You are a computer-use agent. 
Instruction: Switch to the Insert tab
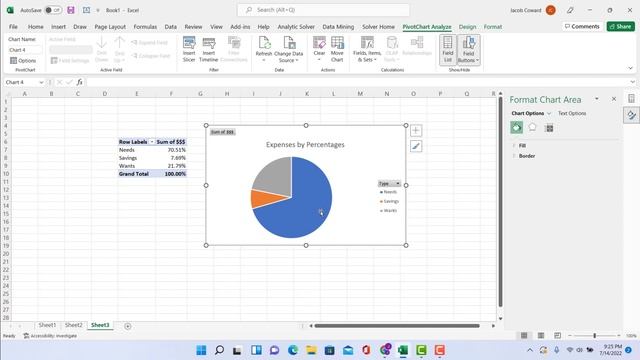pyautogui.click(x=58, y=27)
